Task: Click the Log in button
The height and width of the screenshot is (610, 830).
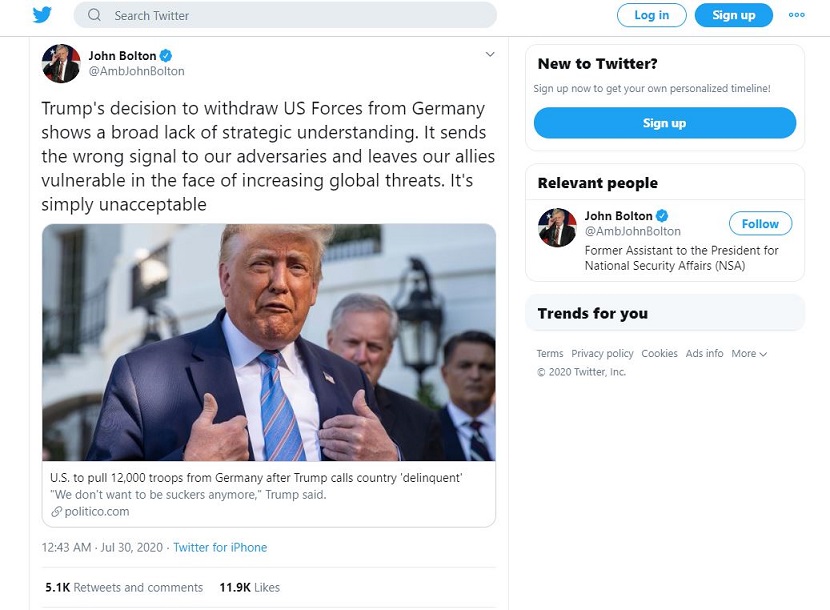Action: pos(651,15)
